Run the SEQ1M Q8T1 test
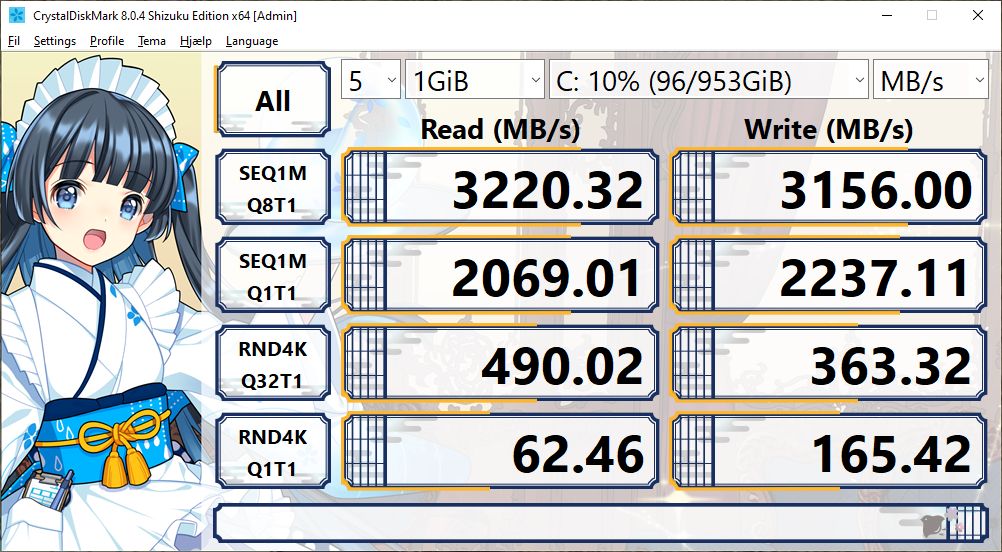Screen dimensions: 1002x552 tap(273, 188)
